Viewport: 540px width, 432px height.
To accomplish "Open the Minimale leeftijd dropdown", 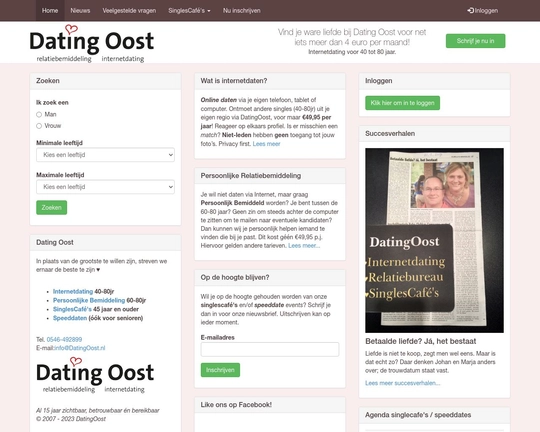I will point(105,155).
